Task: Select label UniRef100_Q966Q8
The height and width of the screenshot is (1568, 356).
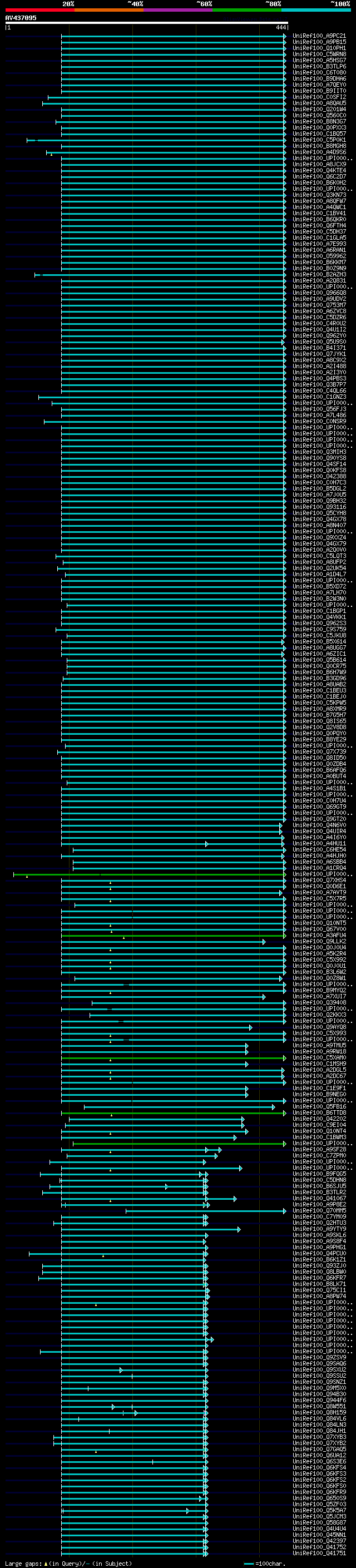Action: [319, 293]
